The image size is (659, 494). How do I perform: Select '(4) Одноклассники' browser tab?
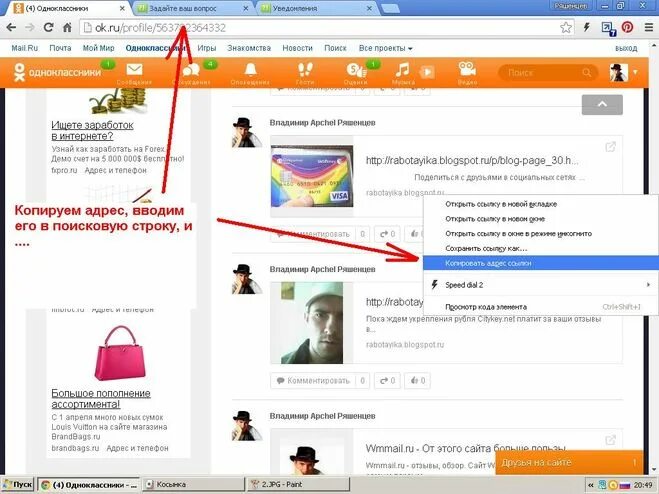[69, 8]
